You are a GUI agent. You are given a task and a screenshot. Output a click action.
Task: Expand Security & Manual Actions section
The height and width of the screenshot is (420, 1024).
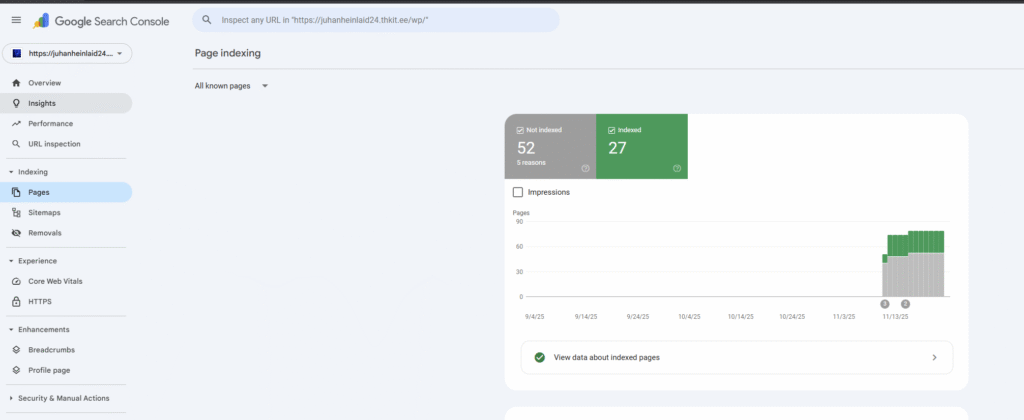pyautogui.click(x=10, y=398)
